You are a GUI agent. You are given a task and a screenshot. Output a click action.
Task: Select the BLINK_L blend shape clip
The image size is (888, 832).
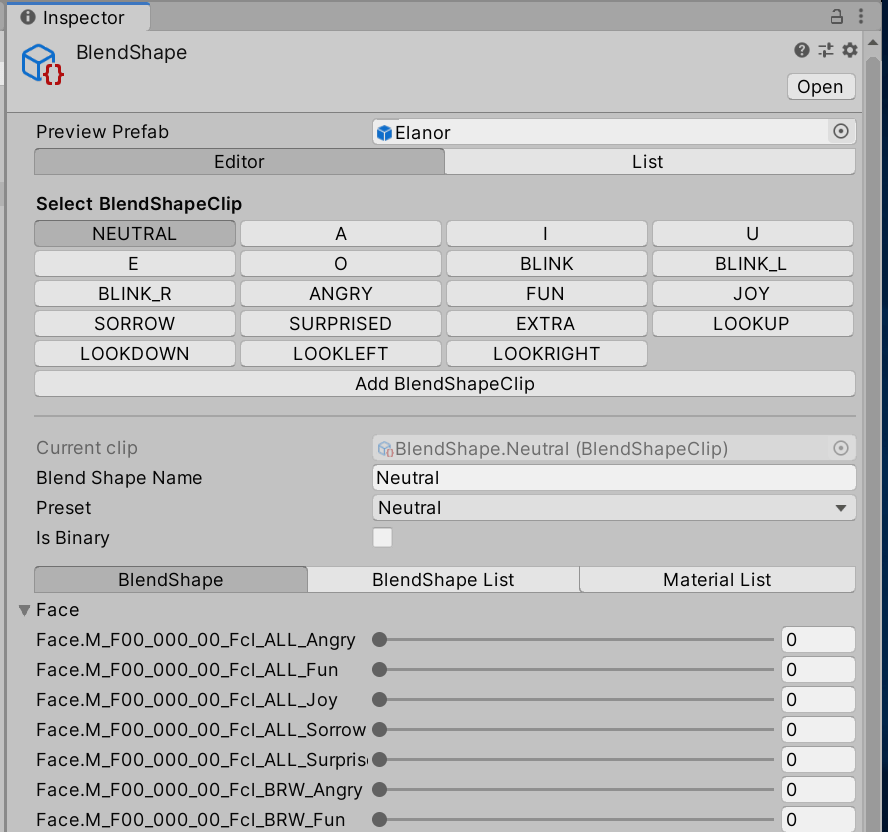752,264
